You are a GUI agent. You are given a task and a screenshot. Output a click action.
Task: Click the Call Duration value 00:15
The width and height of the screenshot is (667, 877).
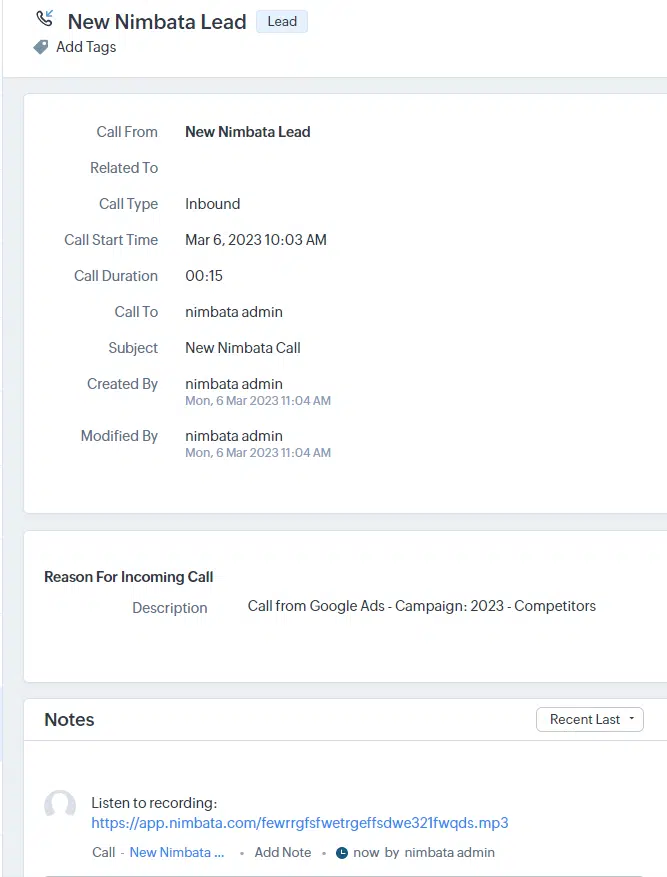tap(204, 276)
